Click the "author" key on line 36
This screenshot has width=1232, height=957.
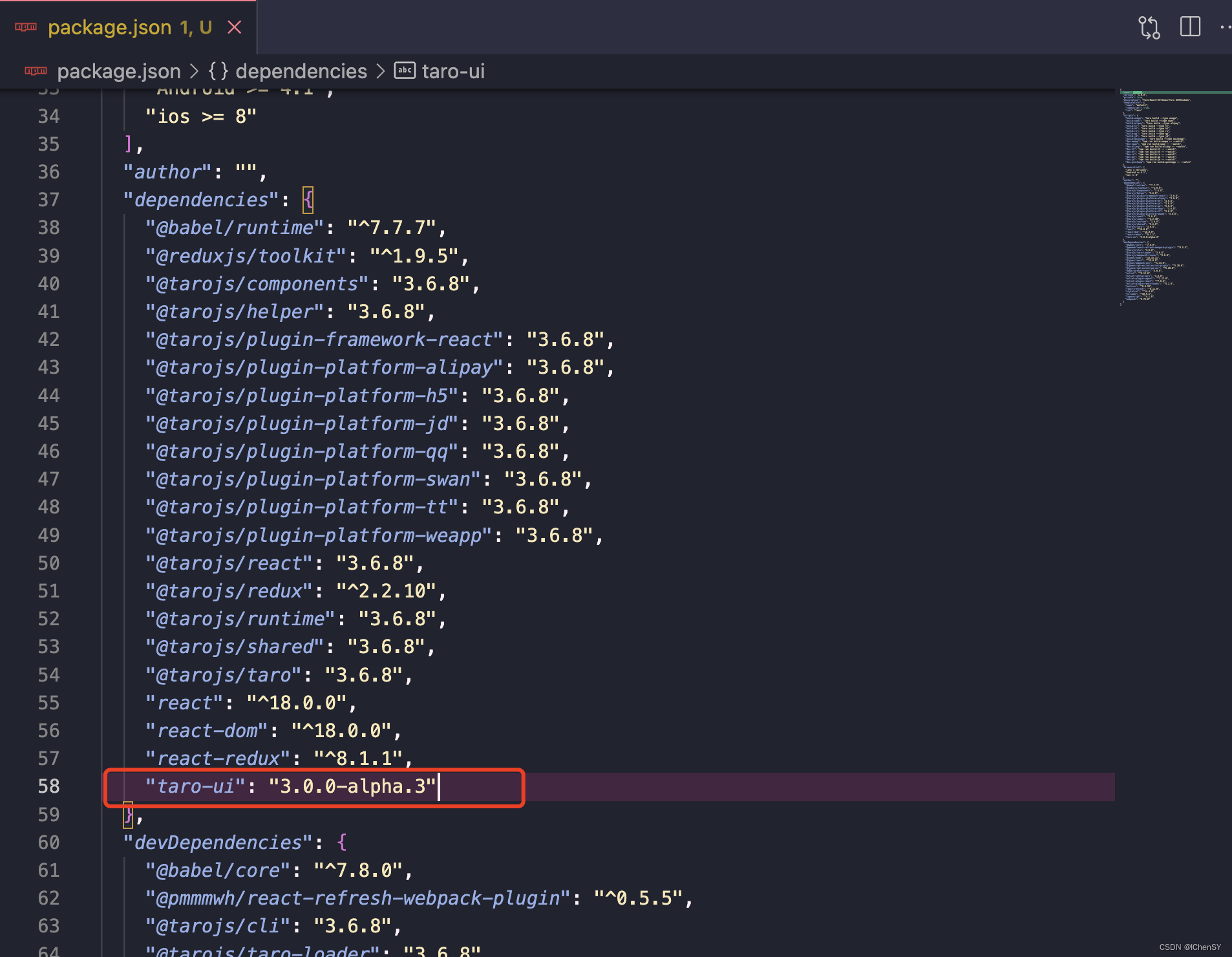(x=167, y=172)
